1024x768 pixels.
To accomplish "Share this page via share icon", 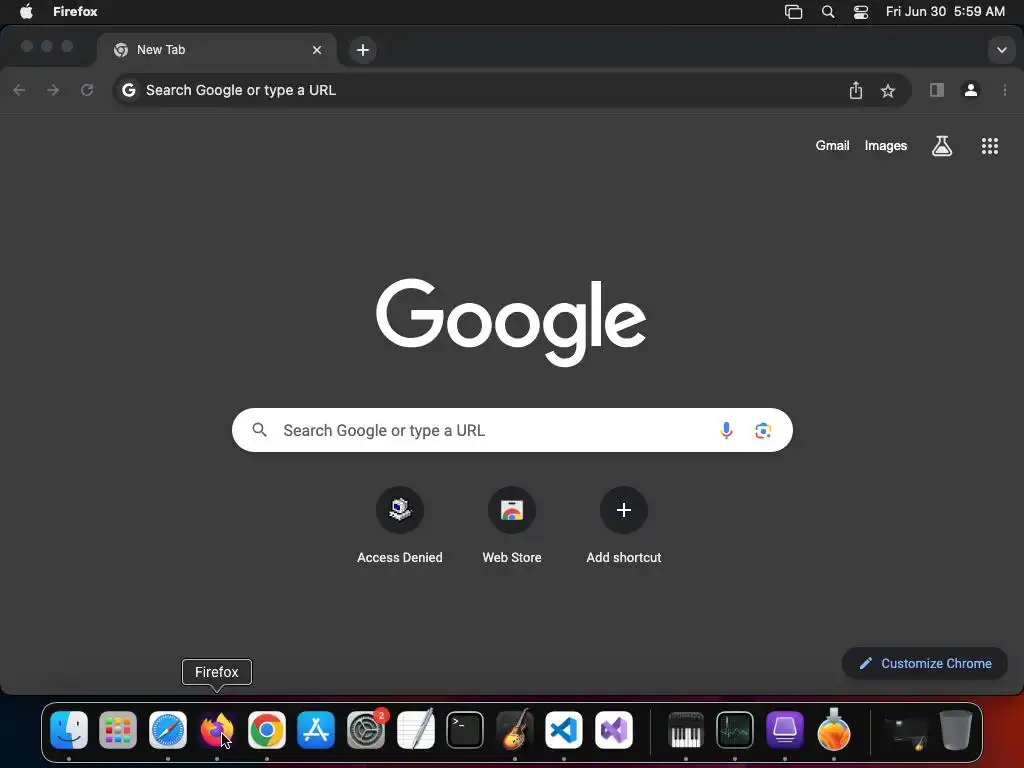I will pyautogui.click(x=856, y=90).
